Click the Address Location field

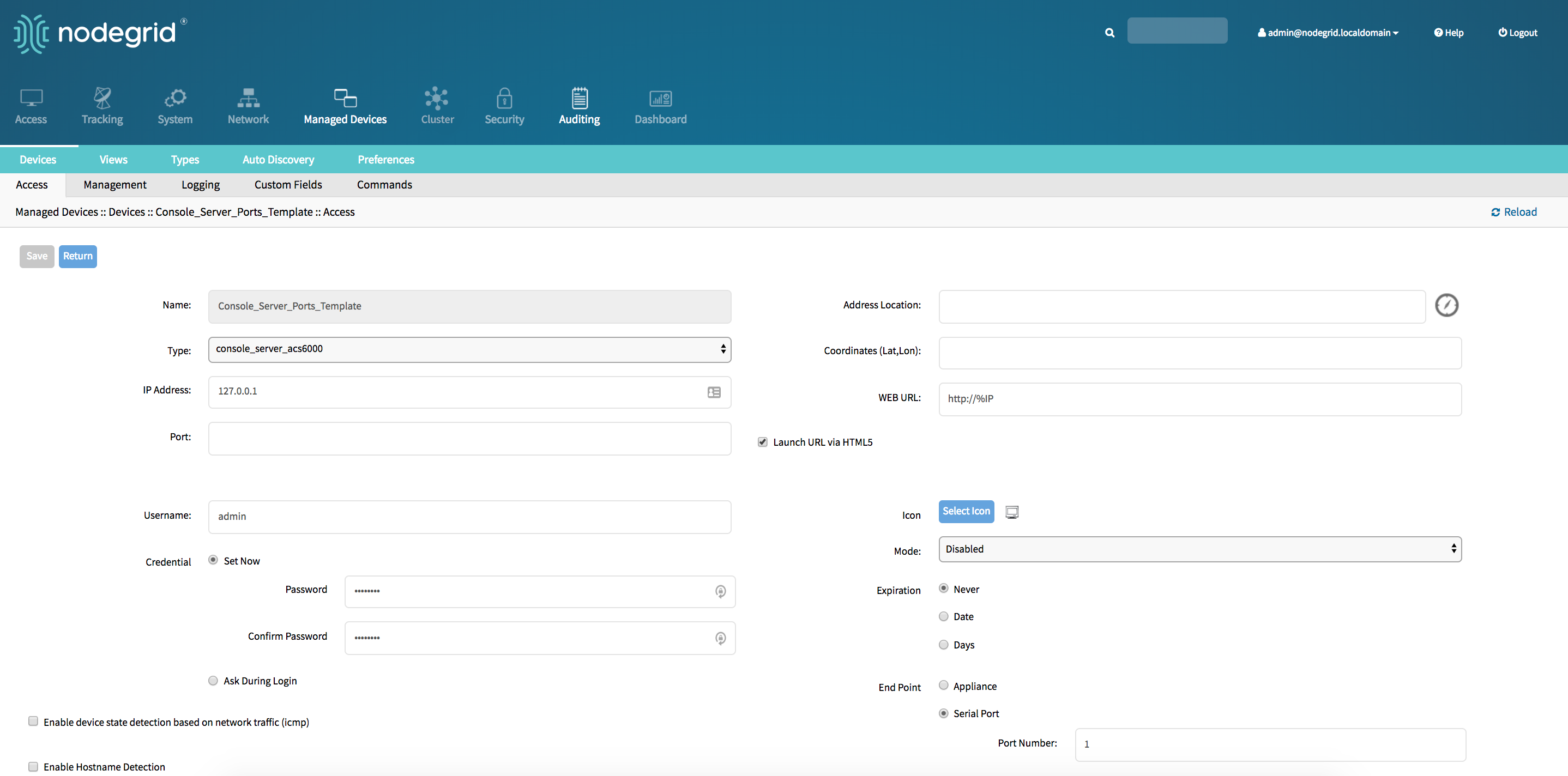tap(1181, 306)
